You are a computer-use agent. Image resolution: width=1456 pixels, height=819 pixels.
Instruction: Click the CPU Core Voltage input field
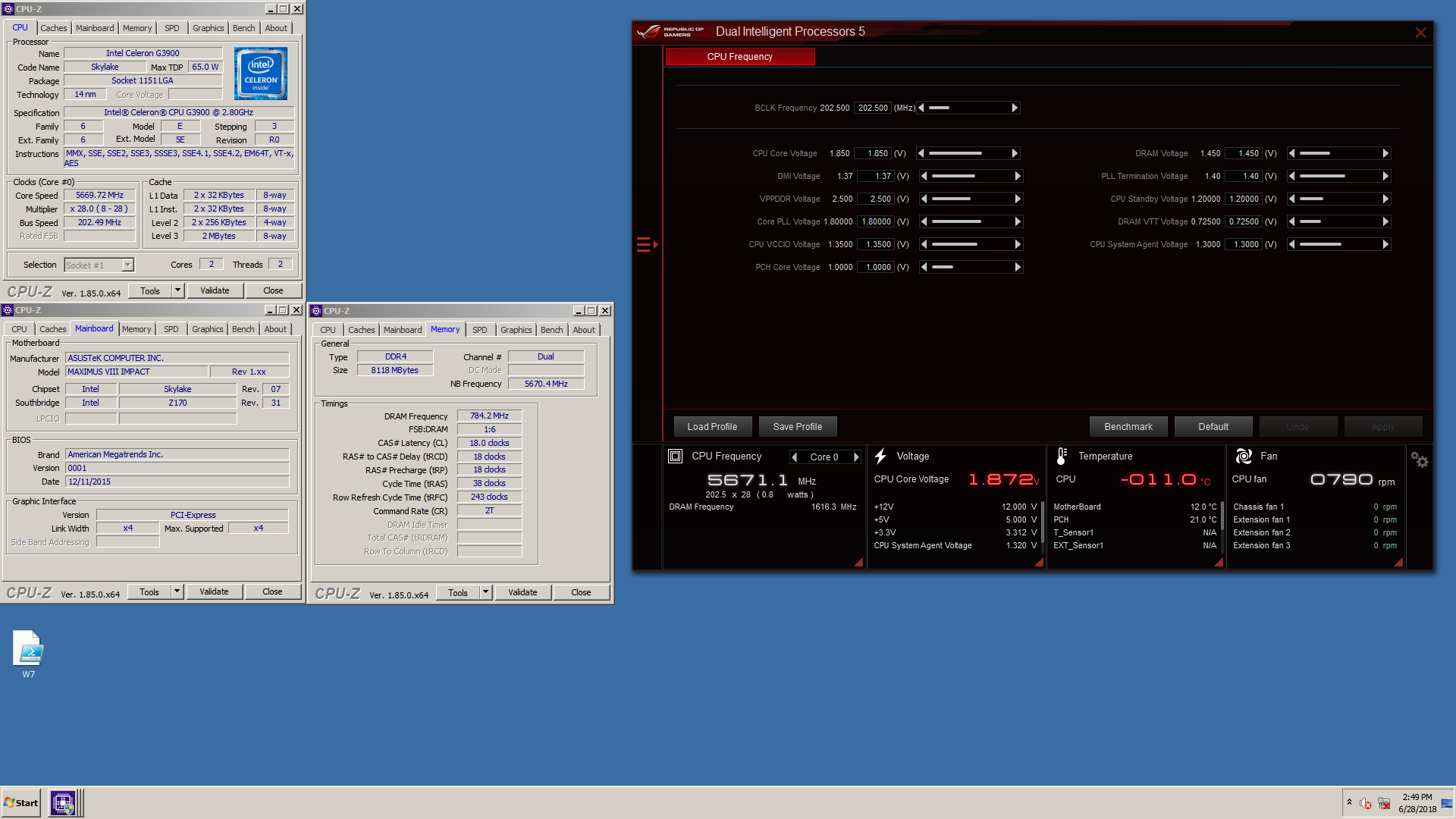(x=873, y=153)
